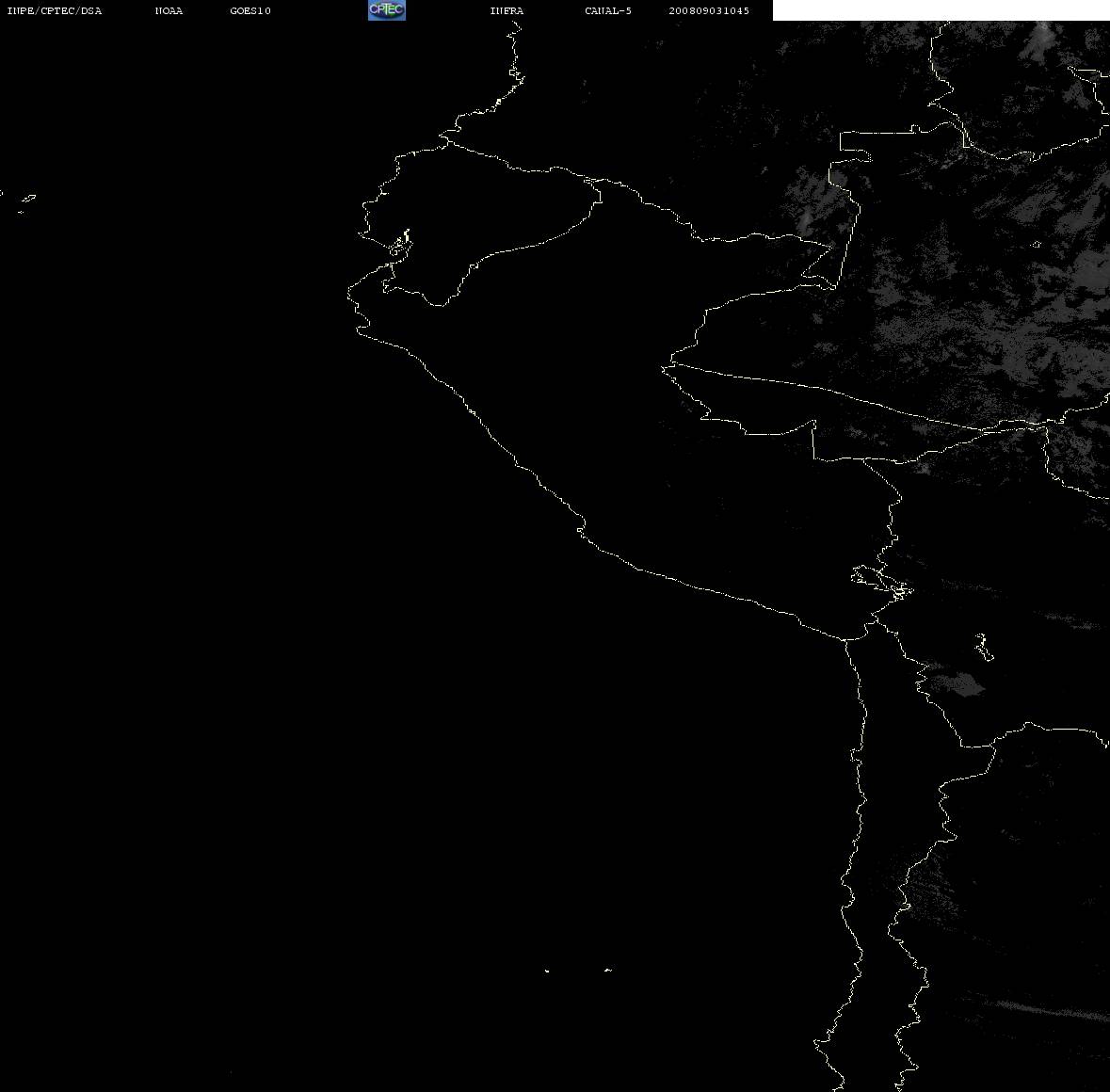Click the NOAA label in the header
This screenshot has width=1110, height=1092.
click(x=169, y=10)
